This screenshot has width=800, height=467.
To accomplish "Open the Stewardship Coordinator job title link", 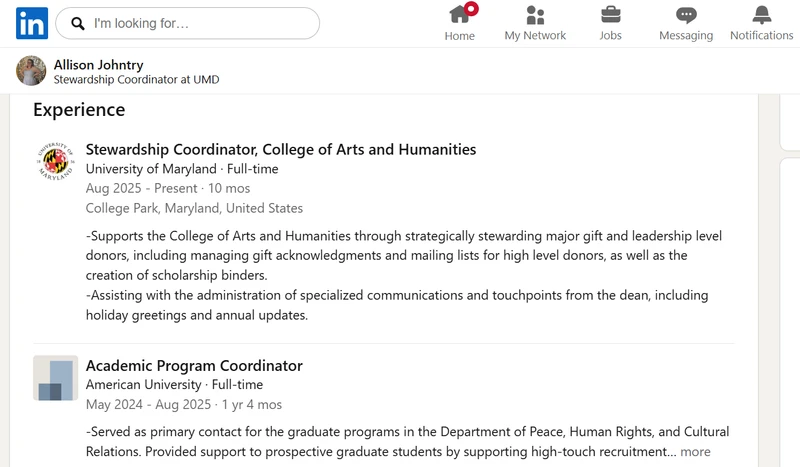I will [x=281, y=150].
